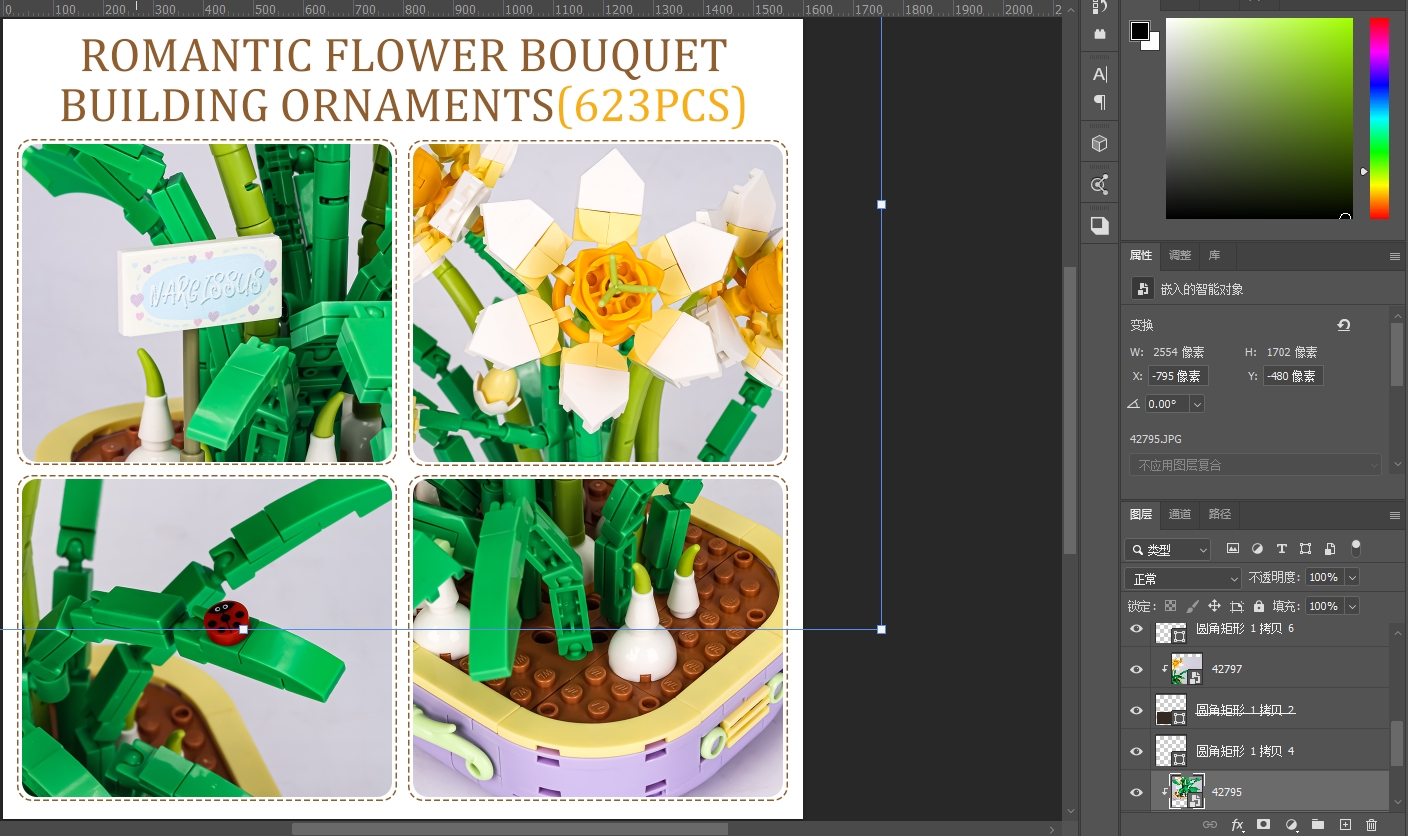Viewport: 1408px width, 836px height.
Task: Click the delete layer trash icon
Action: point(1371,825)
